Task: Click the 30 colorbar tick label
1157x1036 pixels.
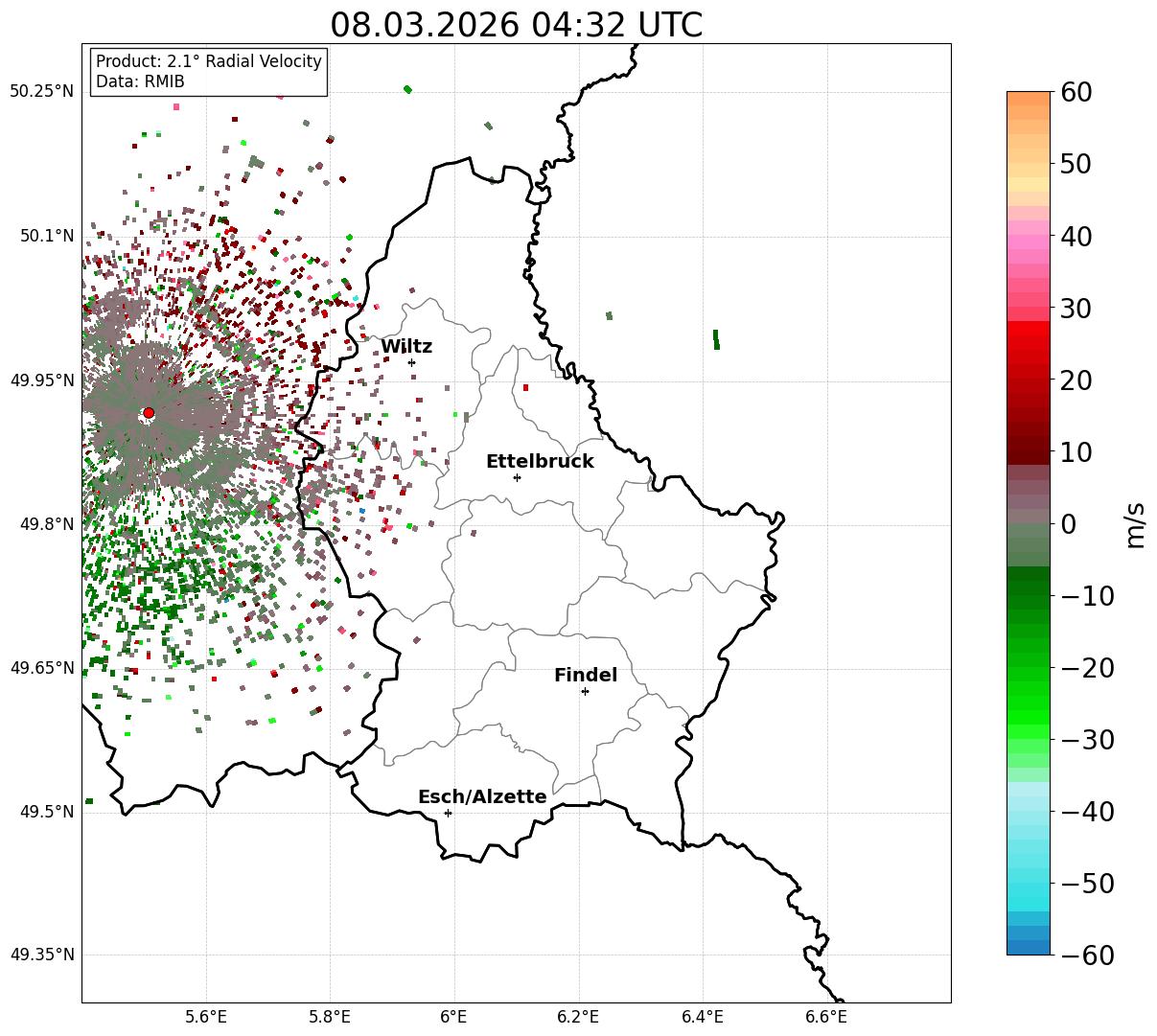Action: 1076,309
